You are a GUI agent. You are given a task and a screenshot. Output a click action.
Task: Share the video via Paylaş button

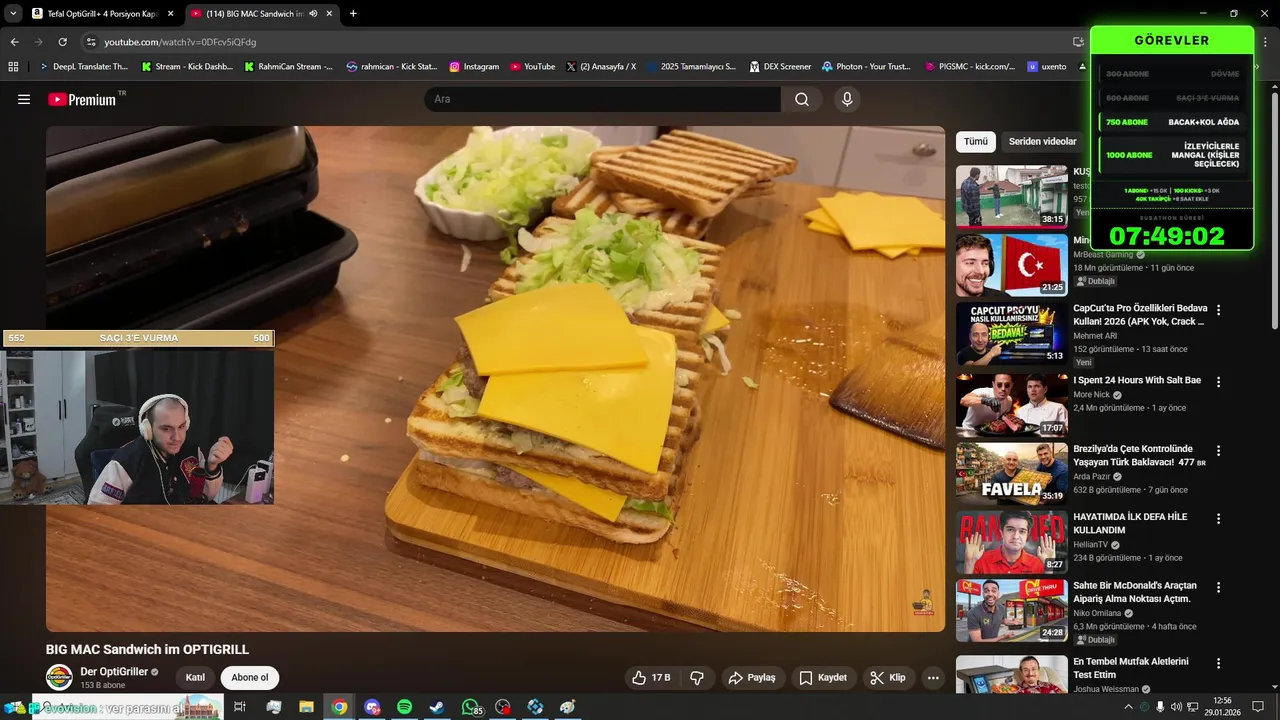click(752, 678)
